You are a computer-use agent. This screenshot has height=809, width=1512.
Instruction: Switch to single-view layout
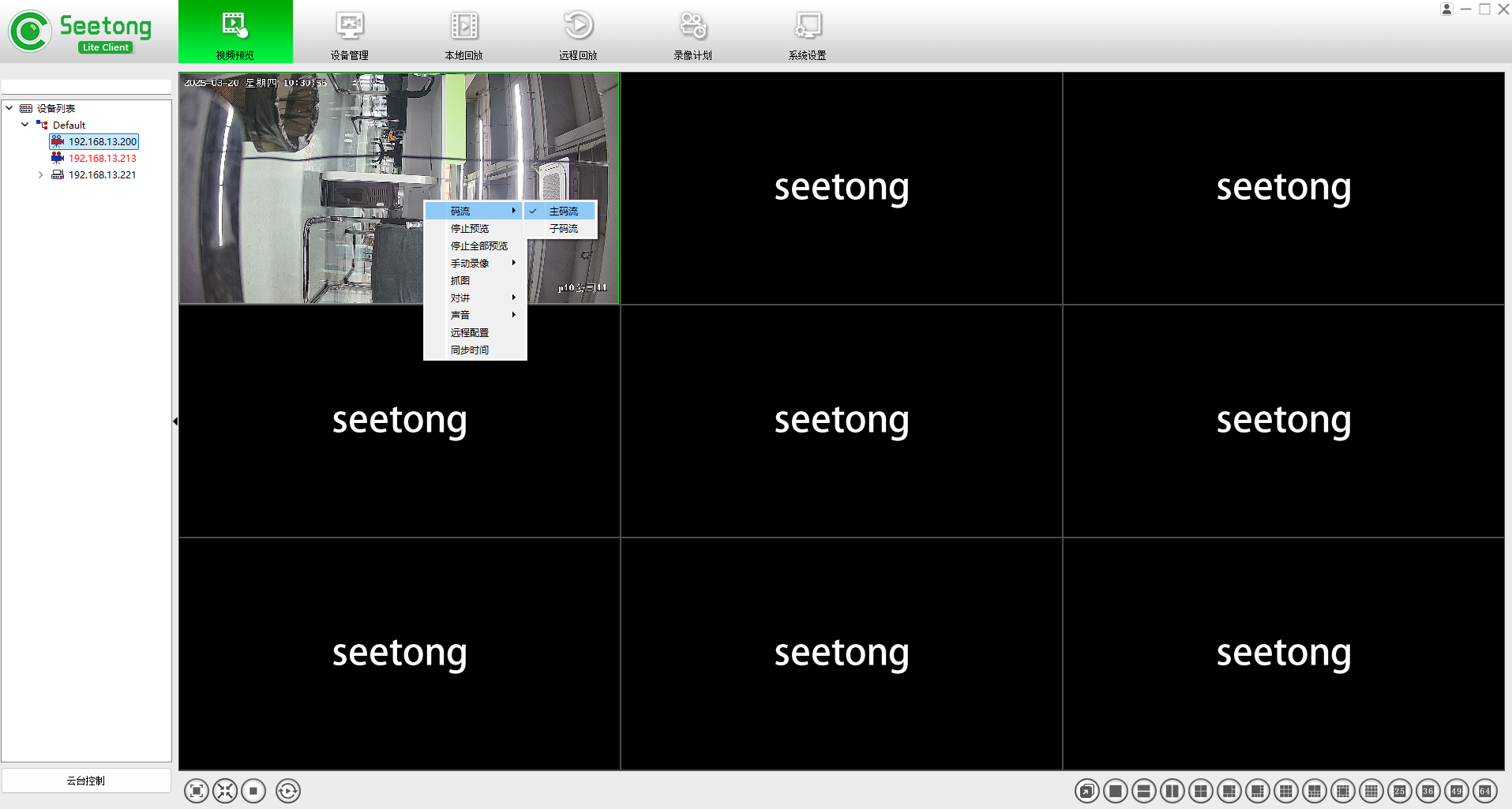(x=1116, y=791)
